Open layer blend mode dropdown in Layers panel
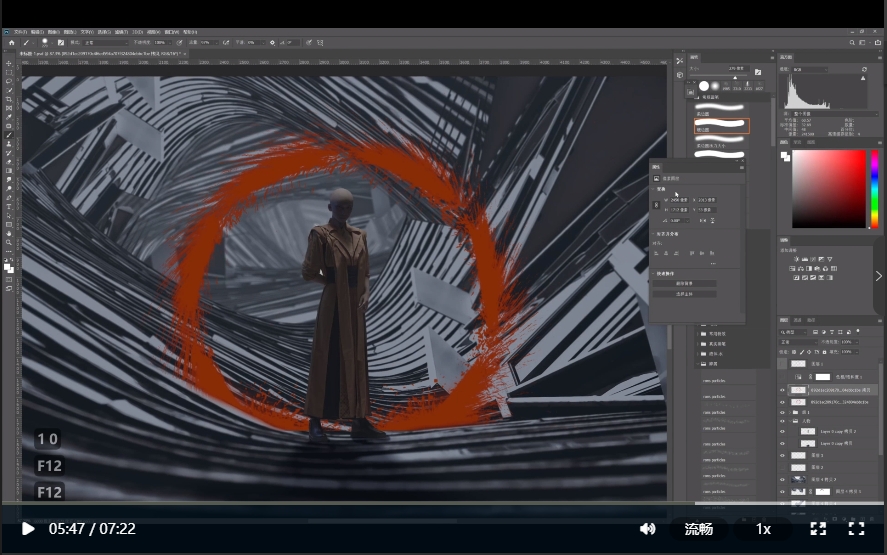 click(798, 342)
